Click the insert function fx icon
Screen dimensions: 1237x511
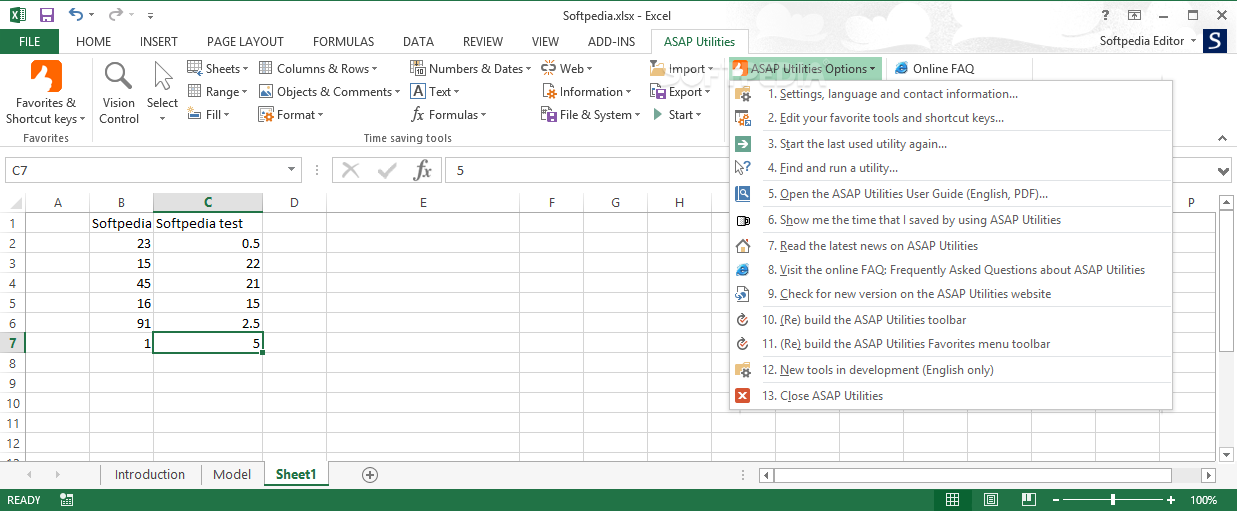(423, 170)
